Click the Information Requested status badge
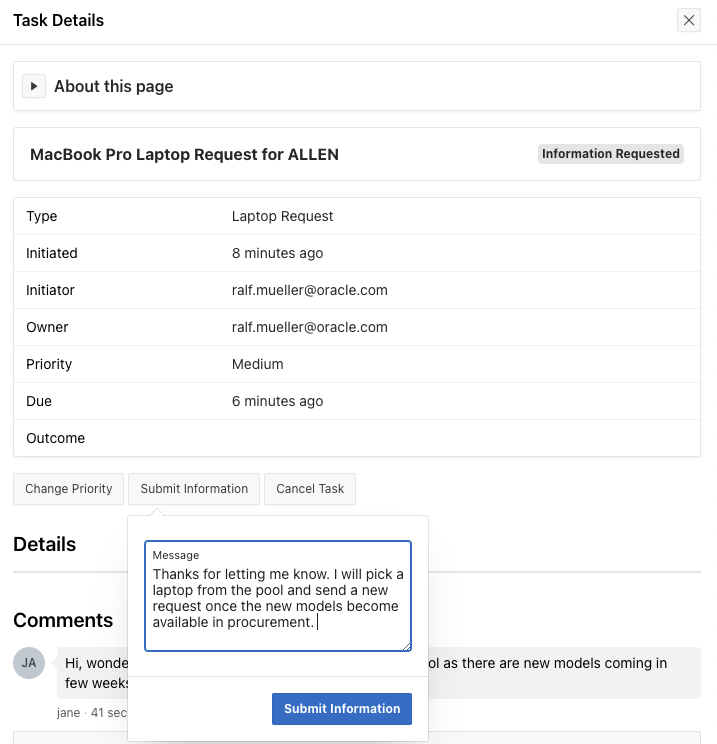The width and height of the screenshot is (717, 744). pos(610,154)
